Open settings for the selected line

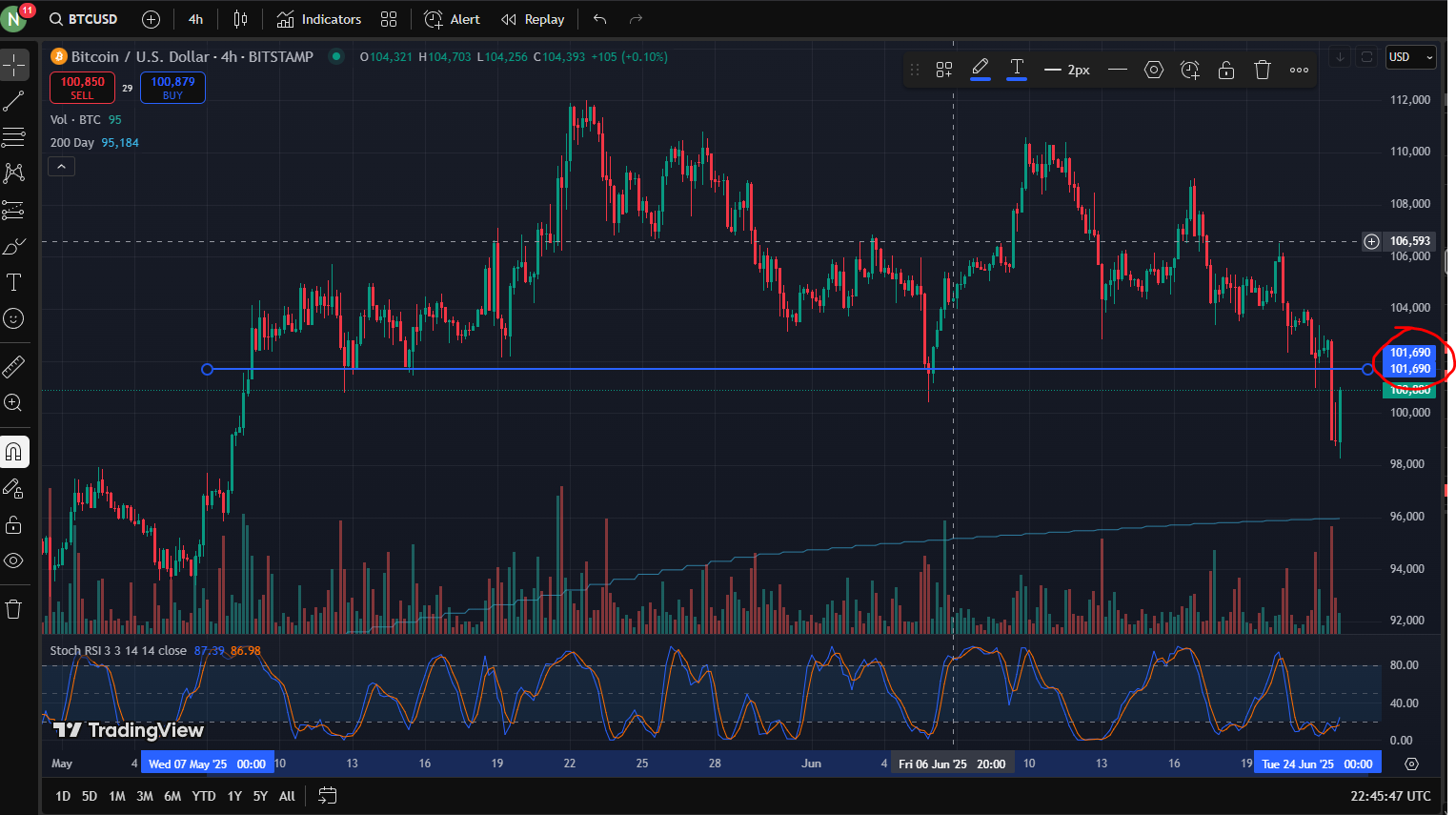point(1154,70)
